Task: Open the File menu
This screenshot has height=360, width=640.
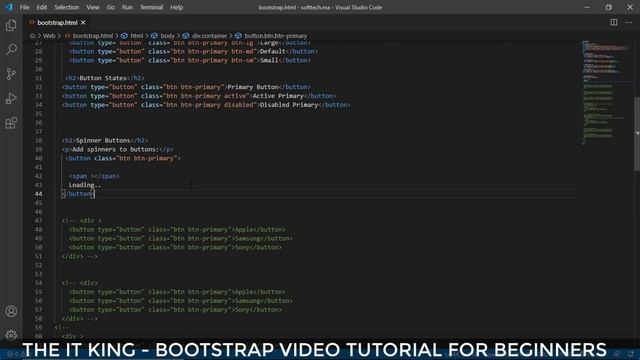Action: (x=24, y=7)
